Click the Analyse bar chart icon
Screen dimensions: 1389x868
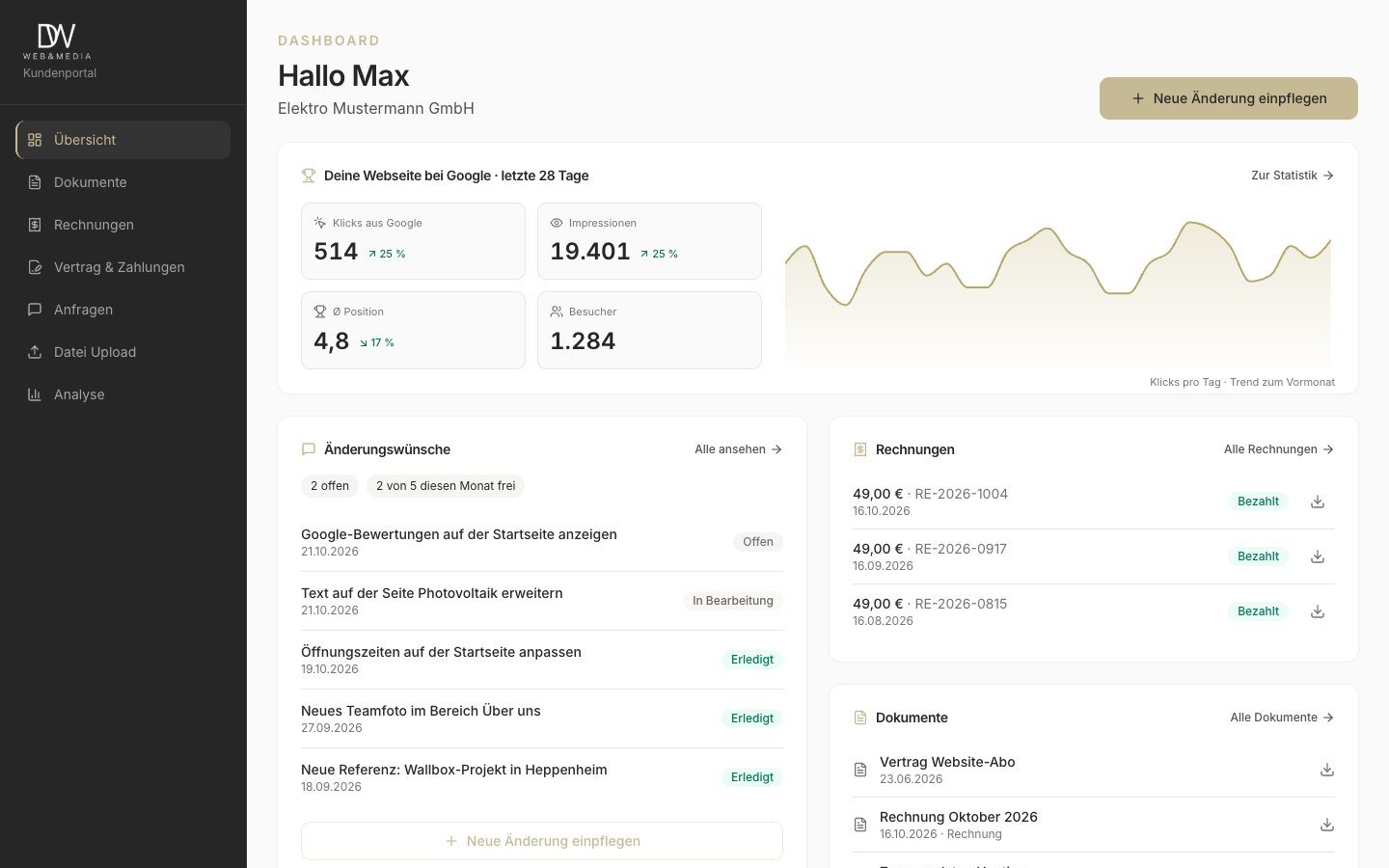(x=35, y=394)
